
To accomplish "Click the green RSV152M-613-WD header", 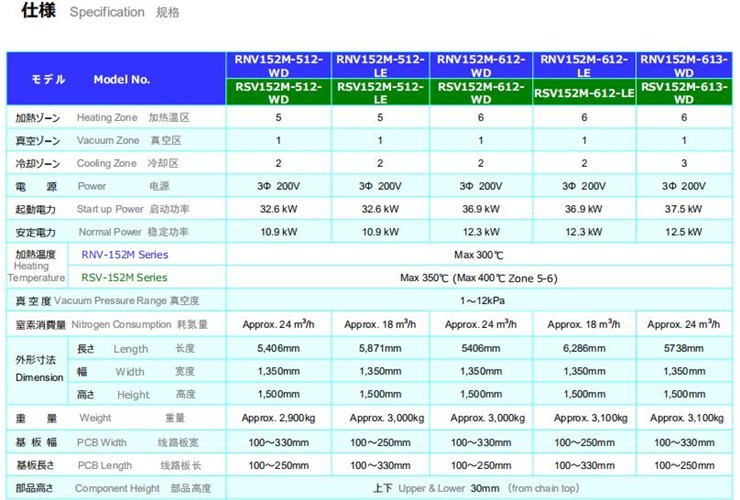I will [x=684, y=93].
